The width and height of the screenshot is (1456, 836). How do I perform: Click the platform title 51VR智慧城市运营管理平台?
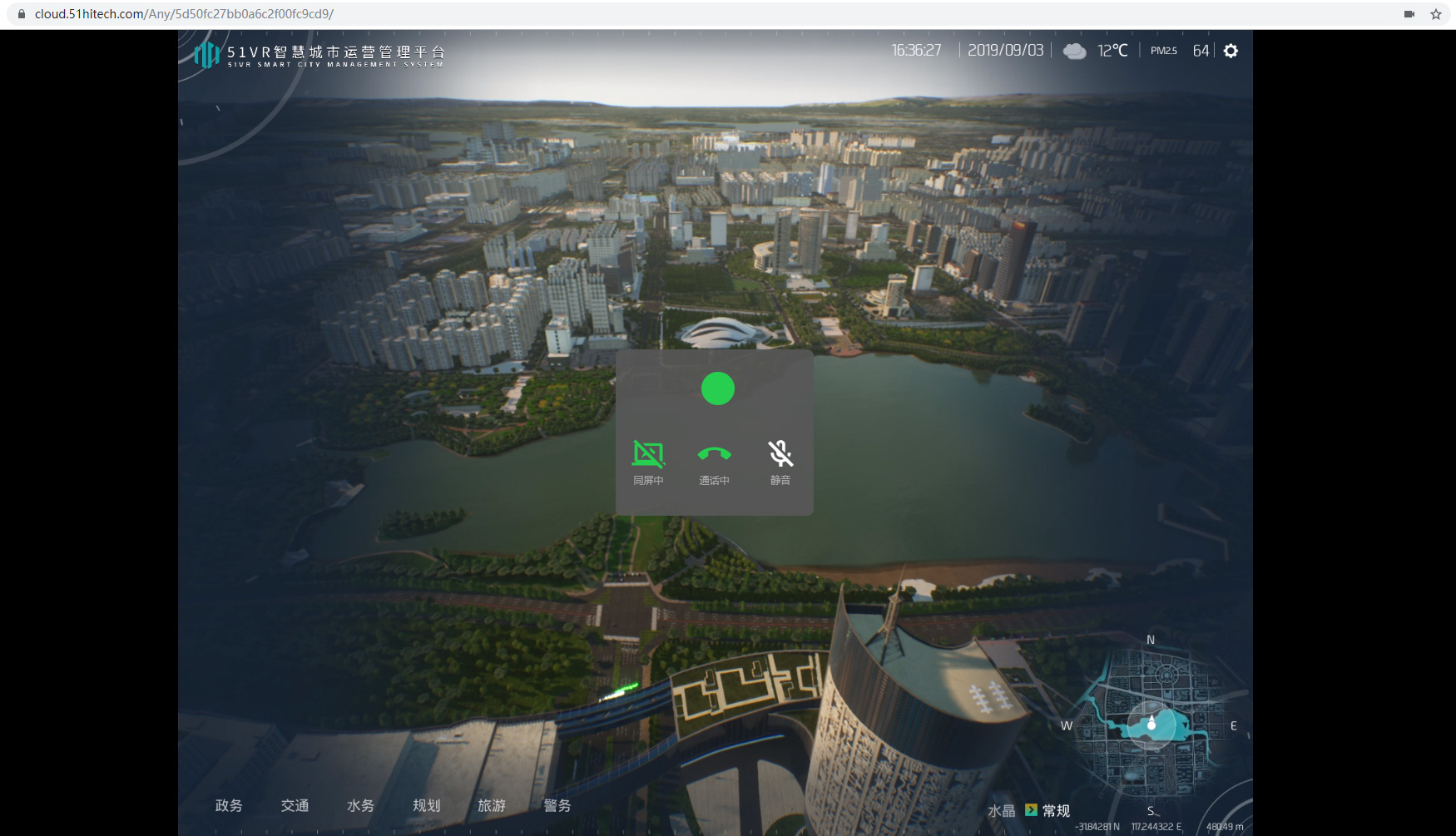(336, 52)
